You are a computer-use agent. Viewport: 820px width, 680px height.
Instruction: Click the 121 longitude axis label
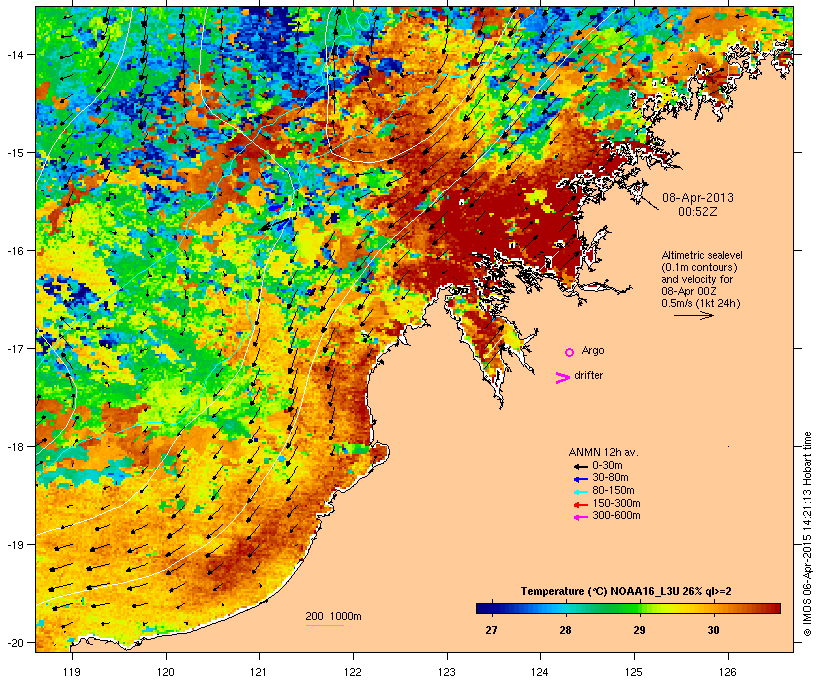[259, 672]
